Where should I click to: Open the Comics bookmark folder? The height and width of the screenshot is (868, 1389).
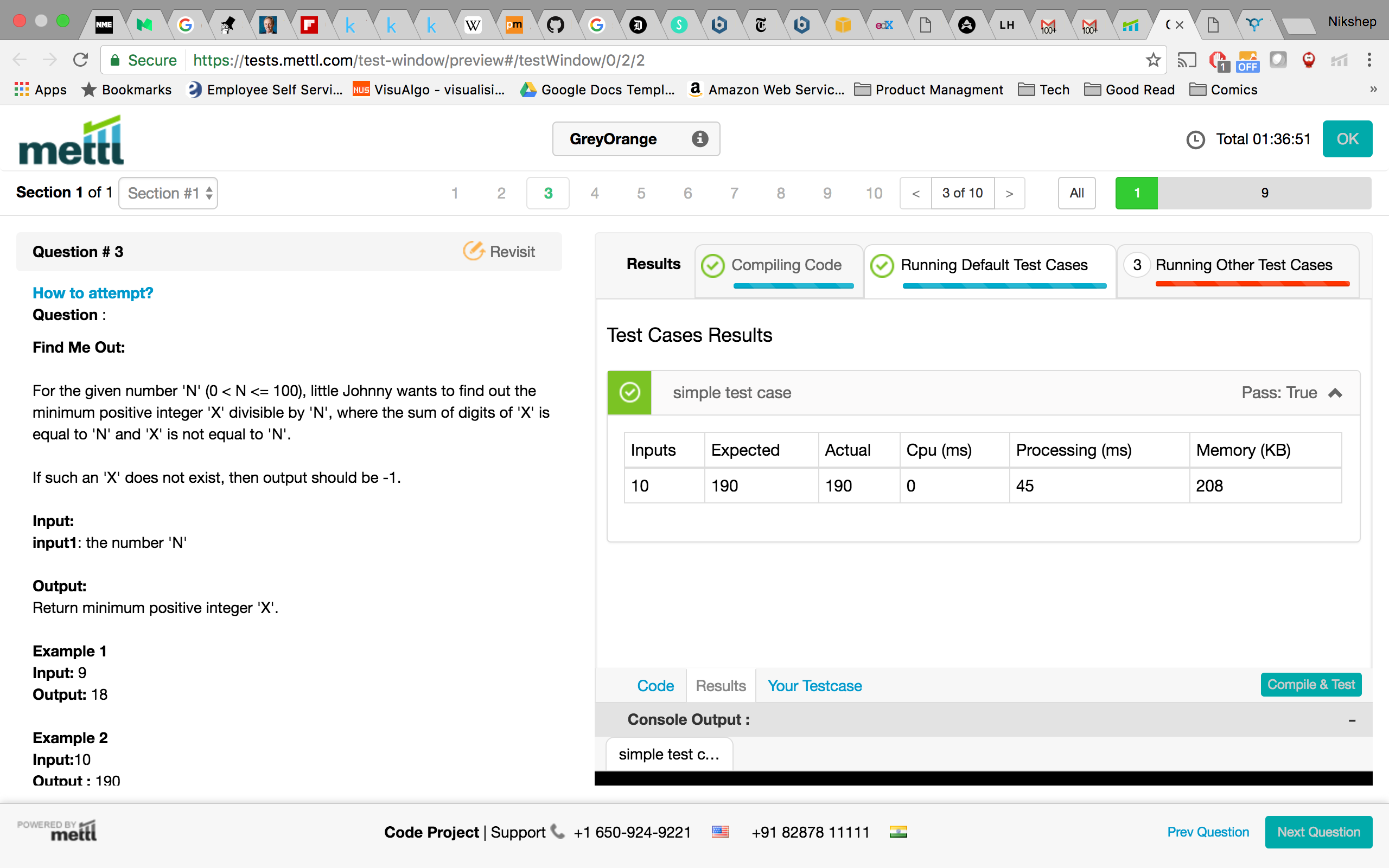pos(1223,90)
